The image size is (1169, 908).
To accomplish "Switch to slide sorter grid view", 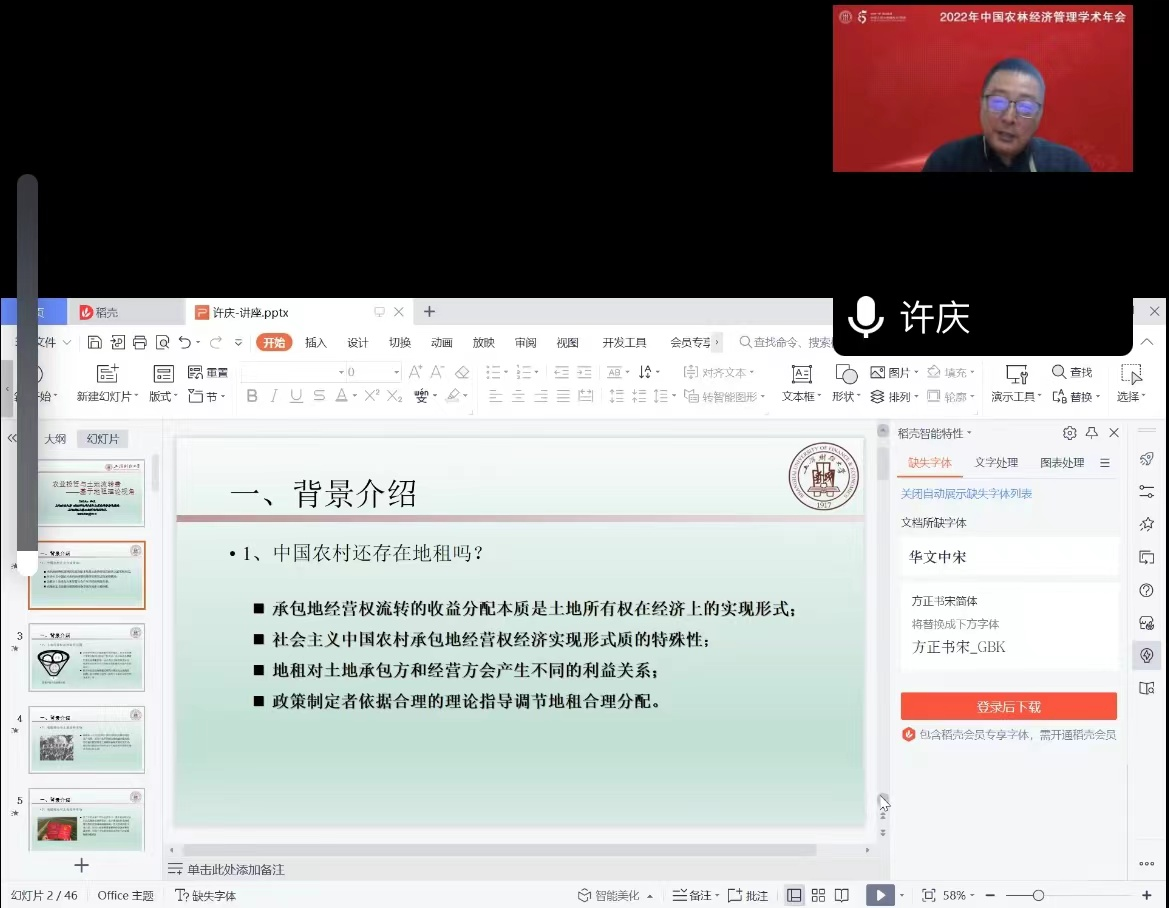I will [x=818, y=895].
